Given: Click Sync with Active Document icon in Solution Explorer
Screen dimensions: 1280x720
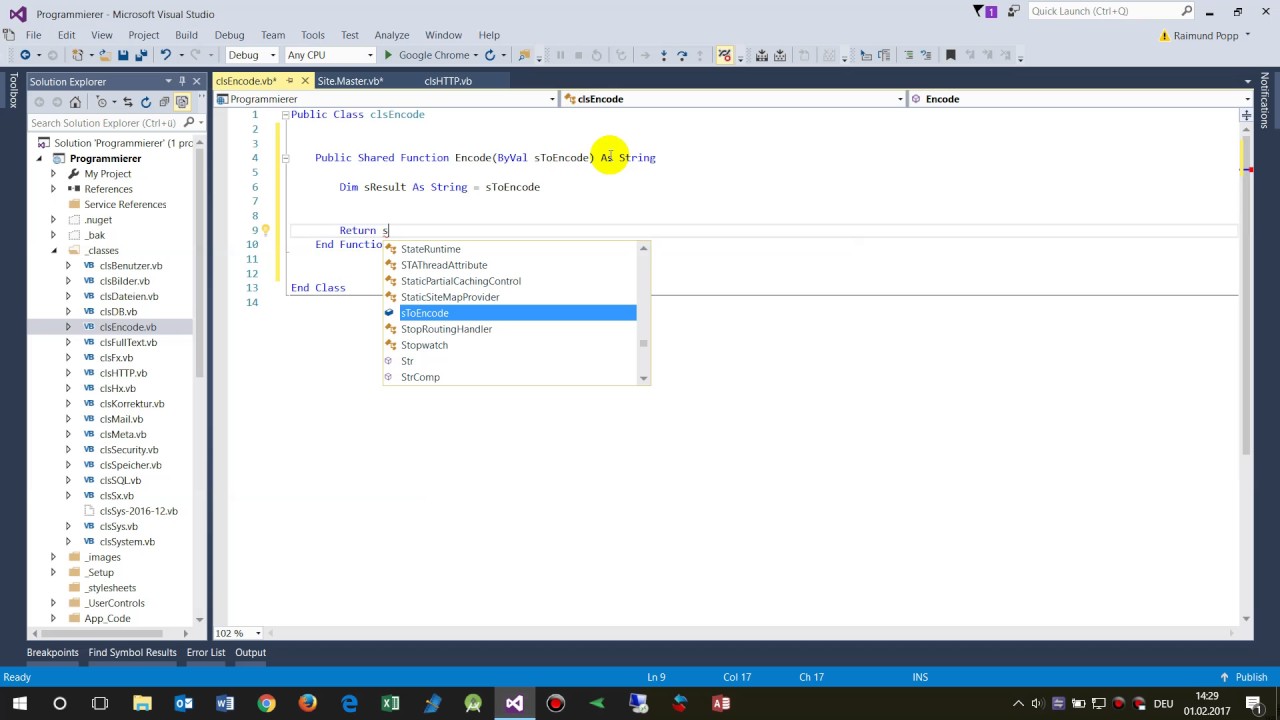Looking at the screenshot, I should tap(128, 102).
